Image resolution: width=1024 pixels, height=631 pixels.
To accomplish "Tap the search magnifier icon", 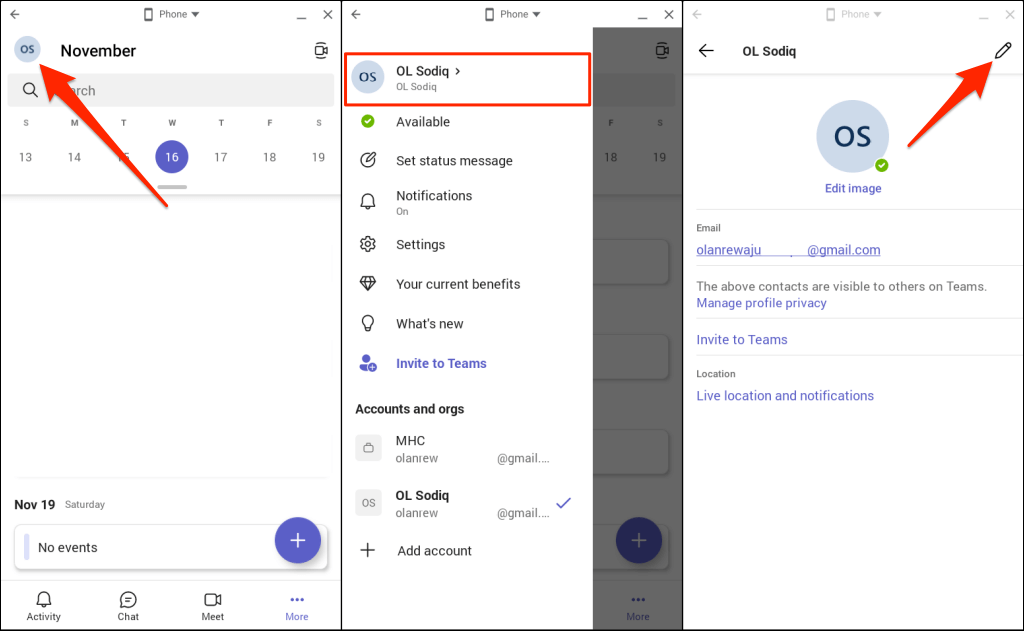I will coord(30,90).
